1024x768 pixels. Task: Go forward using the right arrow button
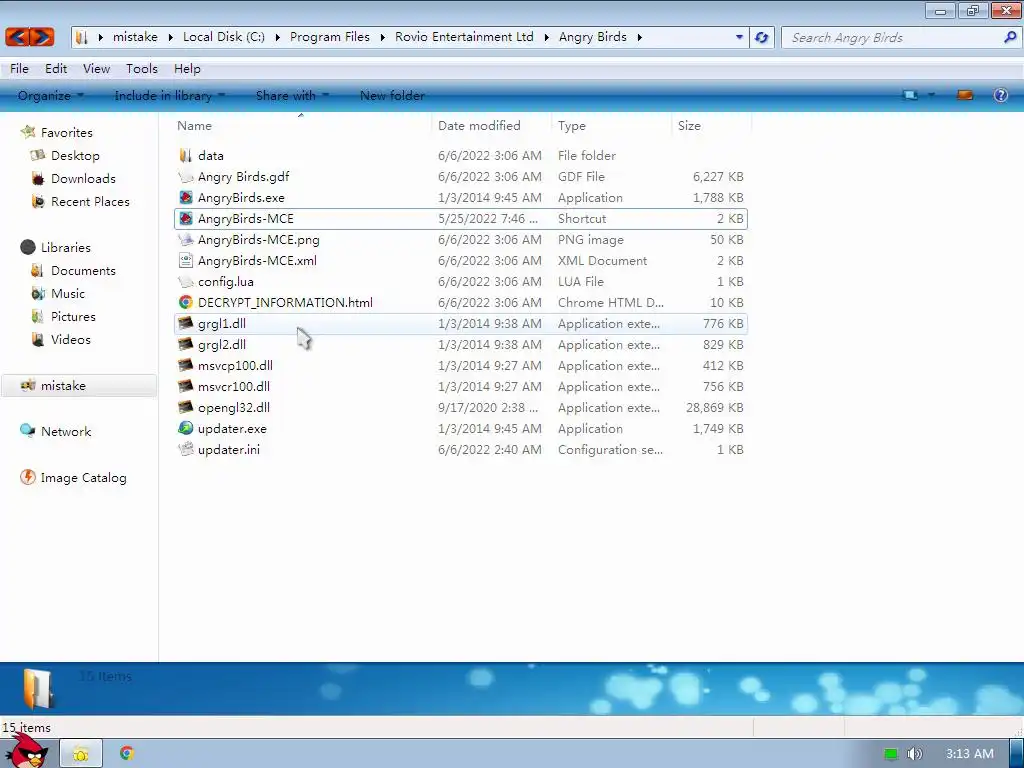point(42,37)
